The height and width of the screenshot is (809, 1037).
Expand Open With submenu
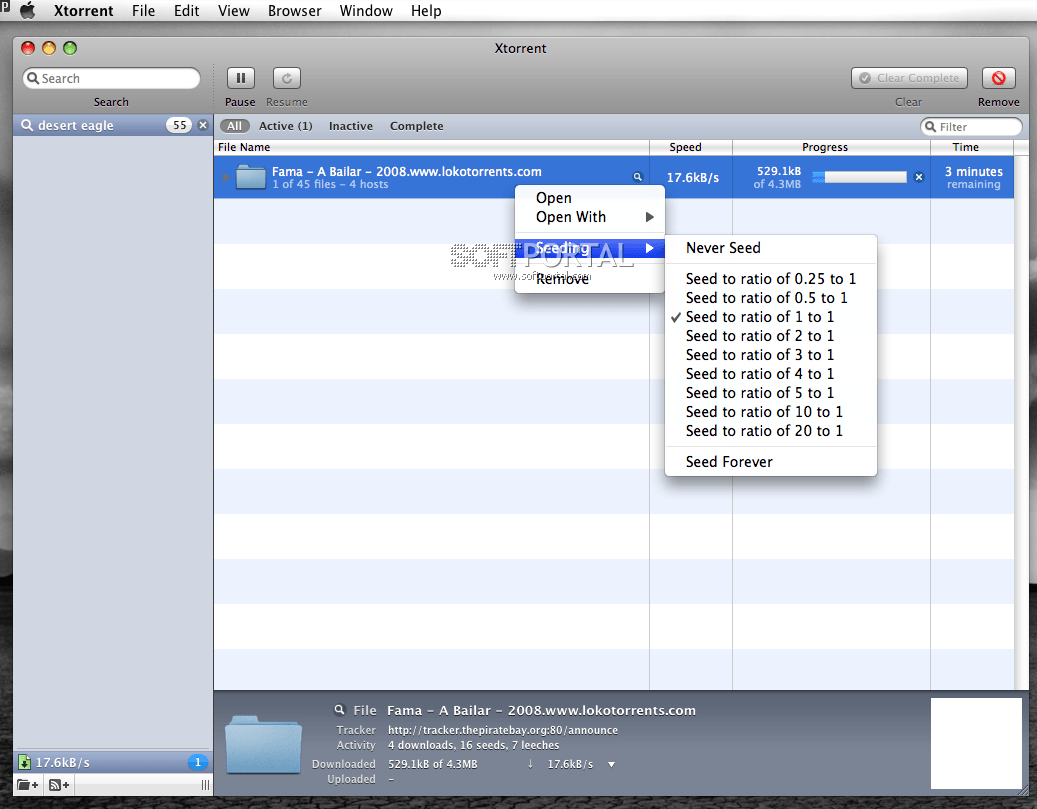[x=589, y=217]
